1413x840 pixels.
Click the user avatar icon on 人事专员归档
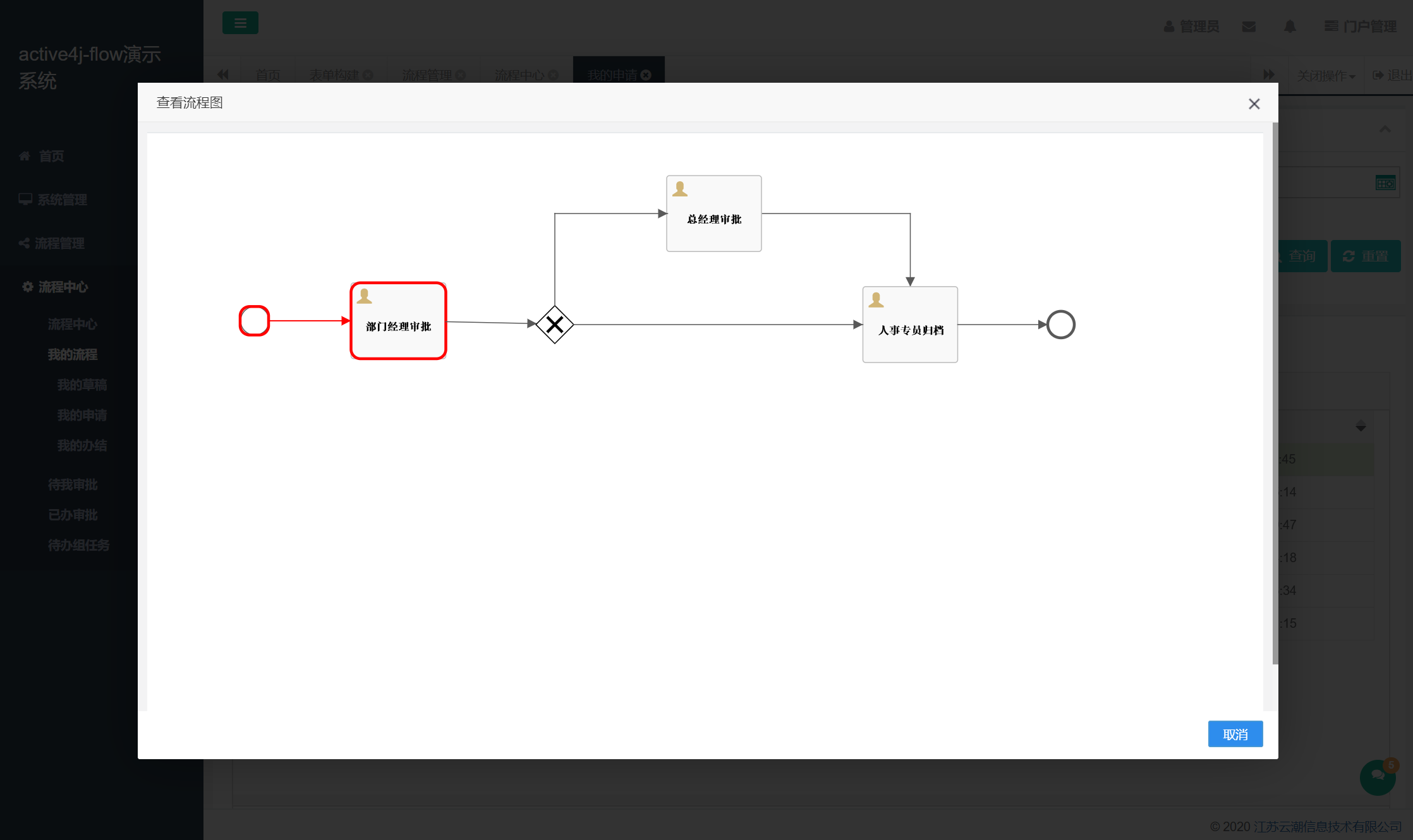pos(875,298)
